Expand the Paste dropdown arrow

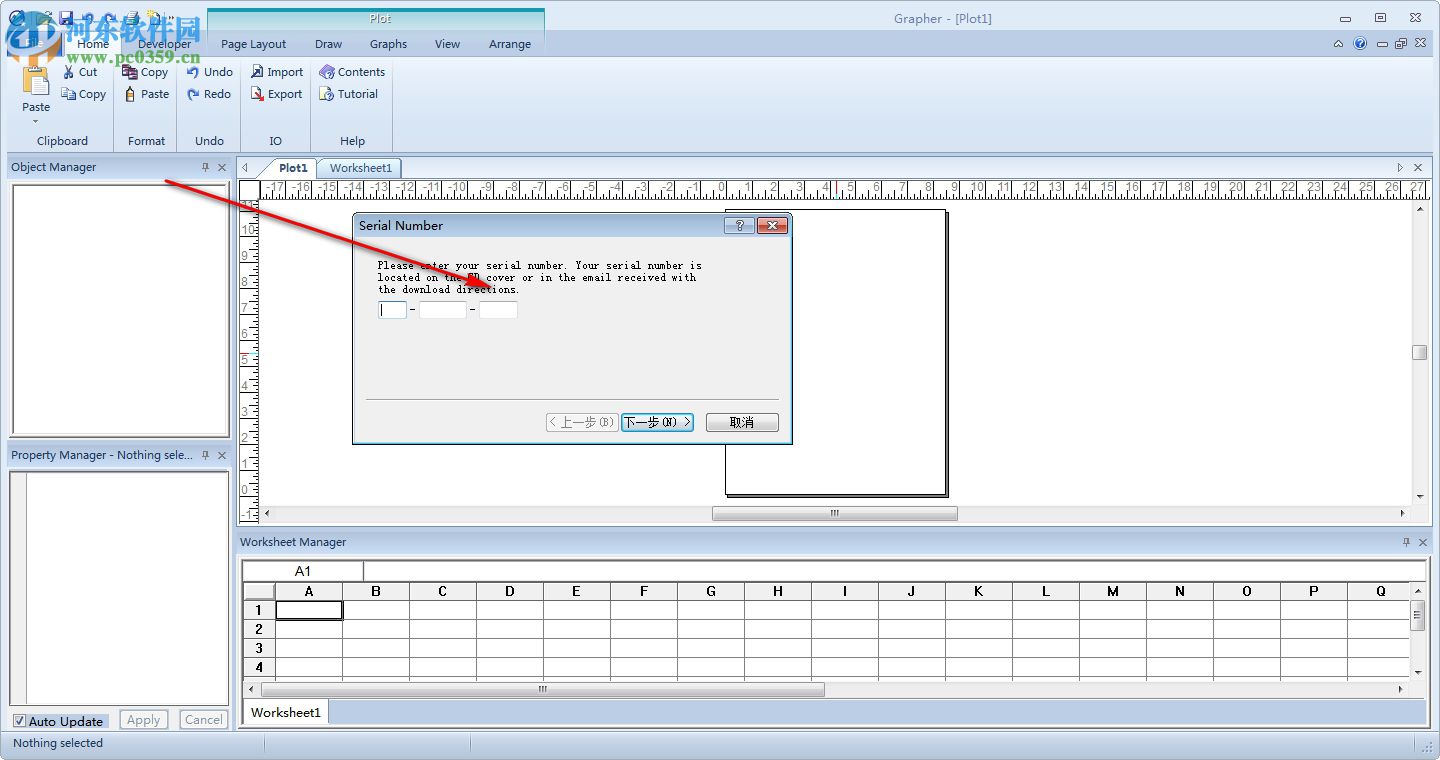[36, 122]
